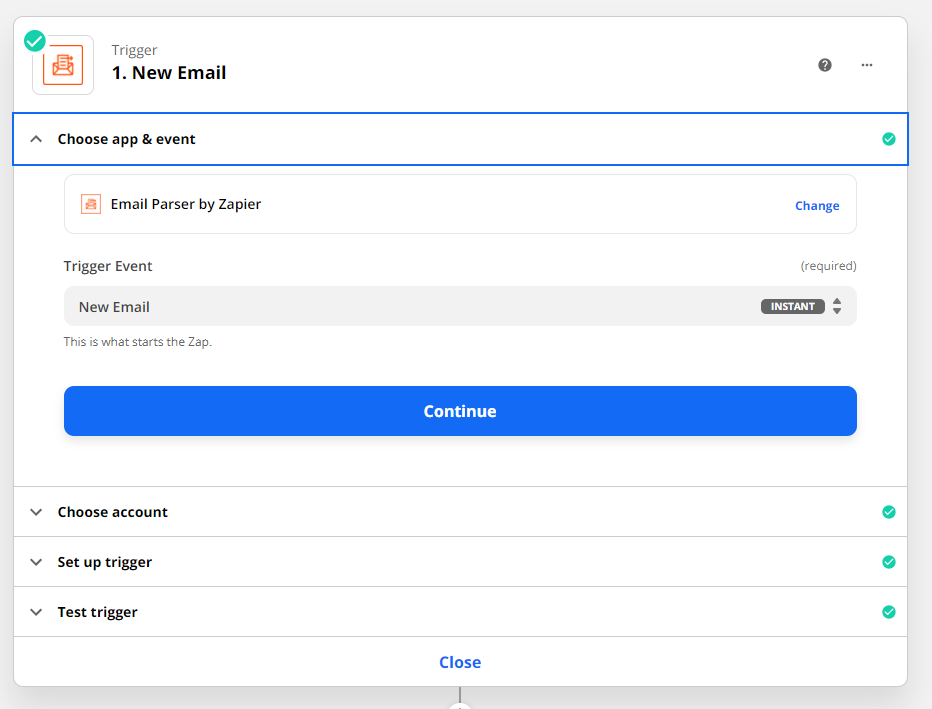Collapse the Choose app & event section
This screenshot has width=932, height=709.
coord(36,139)
